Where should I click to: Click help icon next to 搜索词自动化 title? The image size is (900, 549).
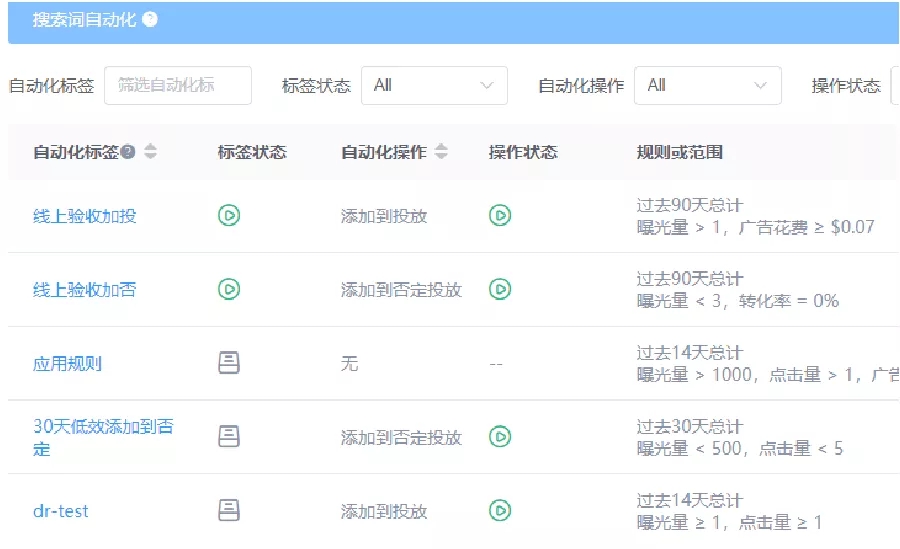[x=149, y=20]
